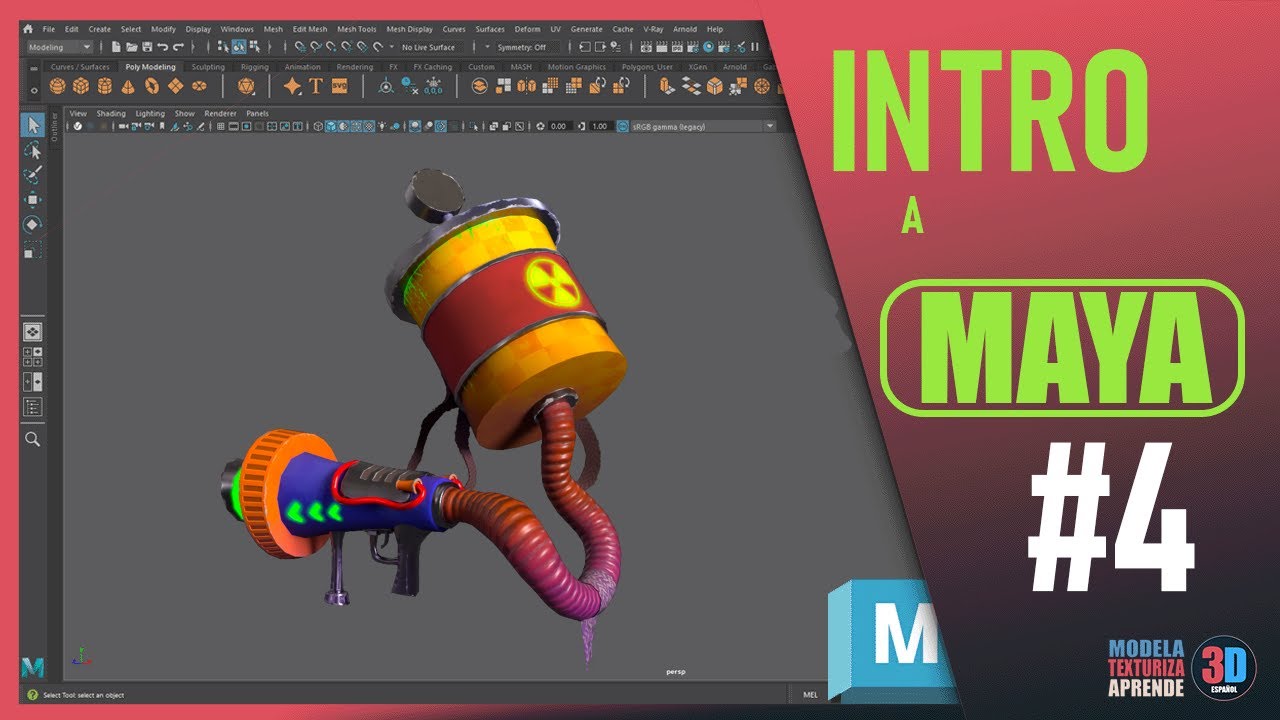The height and width of the screenshot is (720, 1280).
Task: Click the Redo arrow
Action: tap(178, 47)
